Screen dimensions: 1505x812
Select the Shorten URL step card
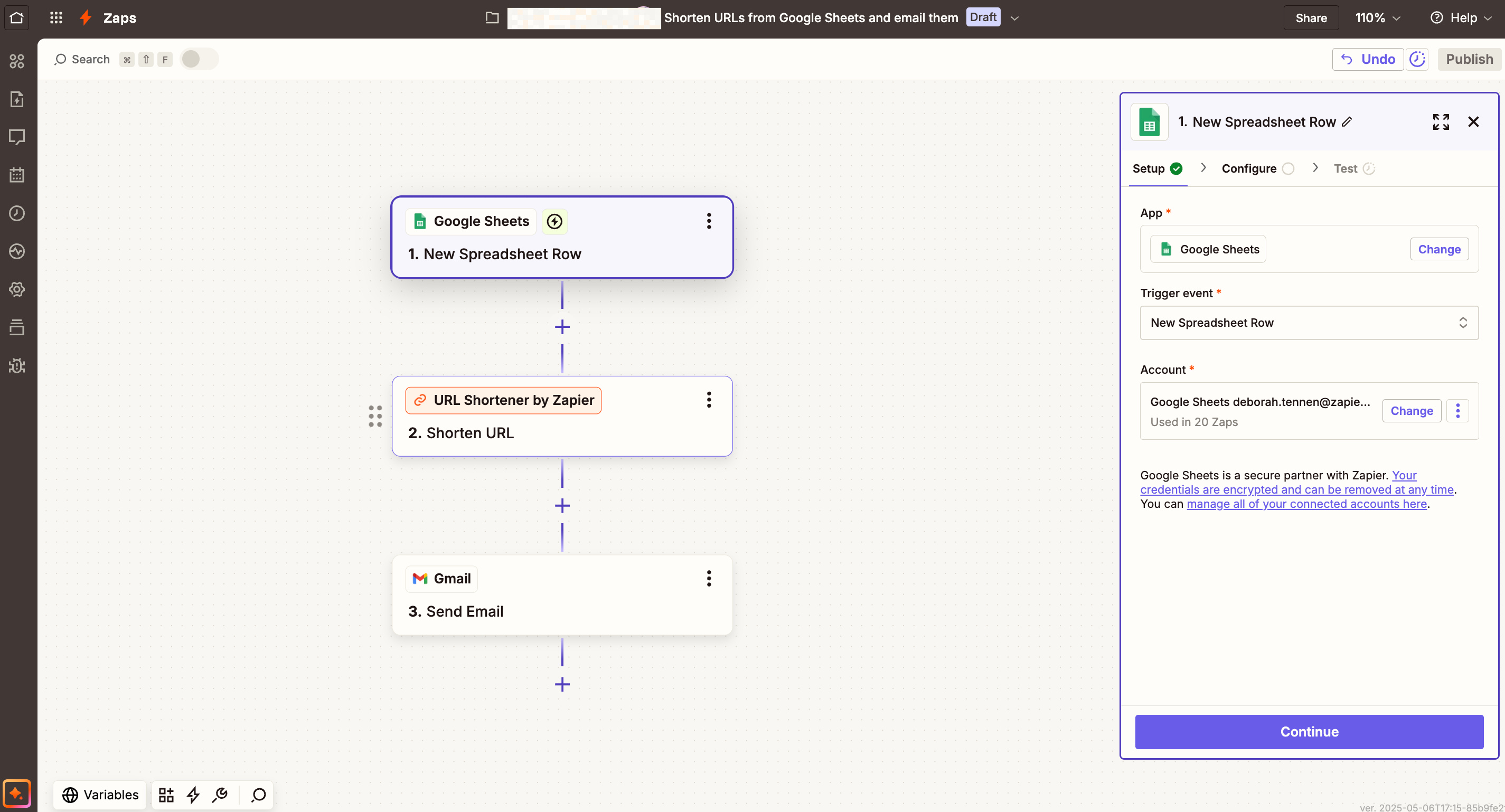[x=561, y=416]
